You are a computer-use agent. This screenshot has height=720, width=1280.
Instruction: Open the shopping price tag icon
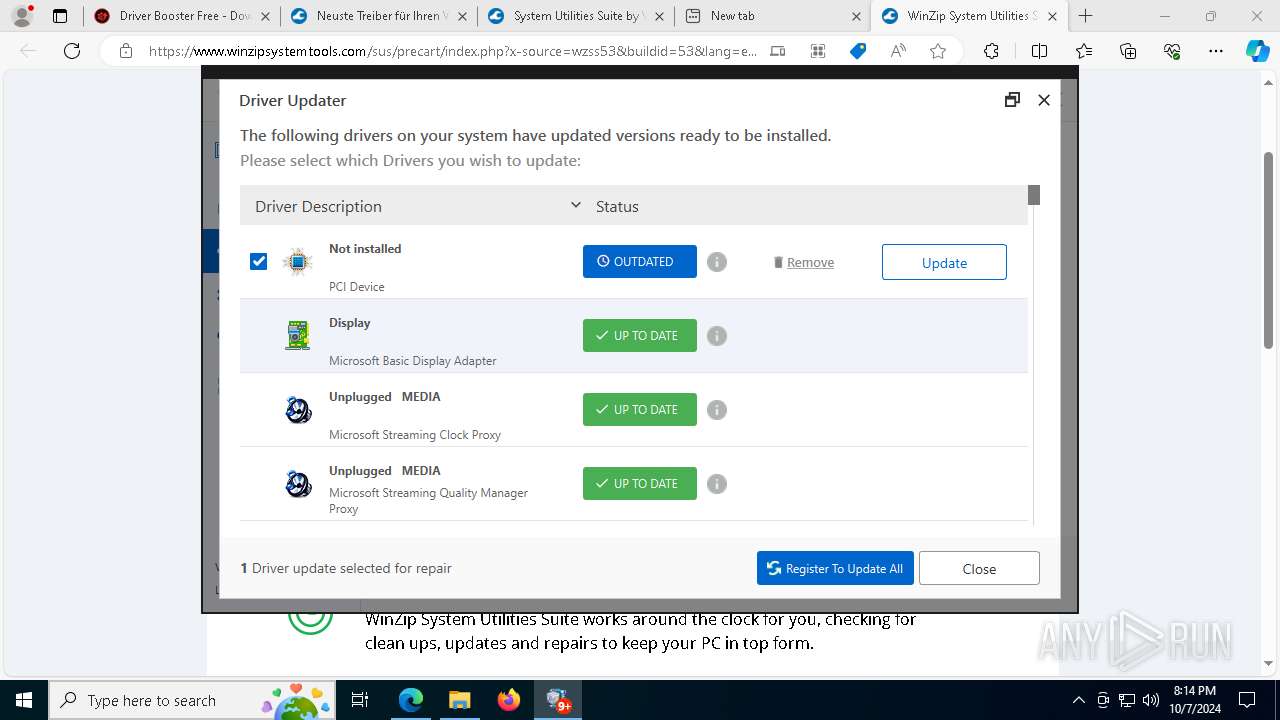[x=858, y=51]
